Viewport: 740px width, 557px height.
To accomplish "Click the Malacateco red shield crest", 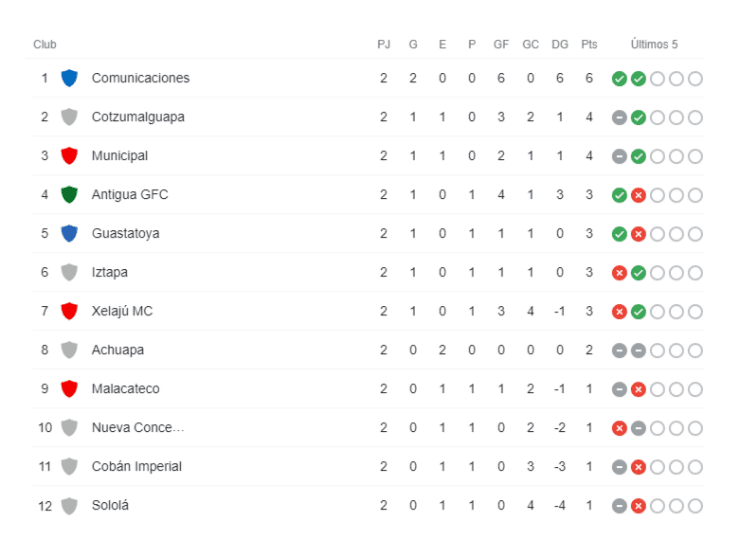I will (69, 389).
